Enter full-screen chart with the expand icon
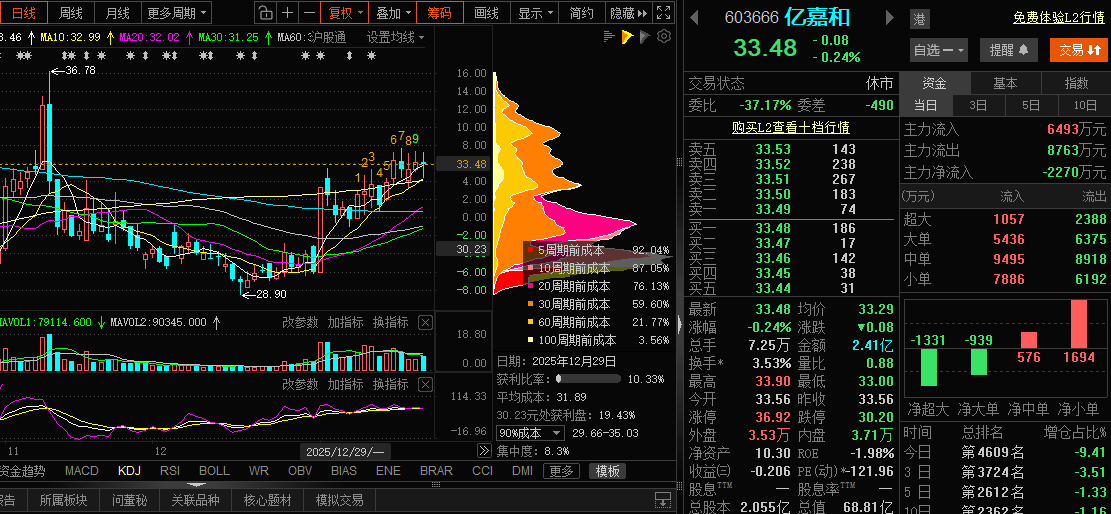This screenshot has height=514, width=1111. click(x=663, y=12)
